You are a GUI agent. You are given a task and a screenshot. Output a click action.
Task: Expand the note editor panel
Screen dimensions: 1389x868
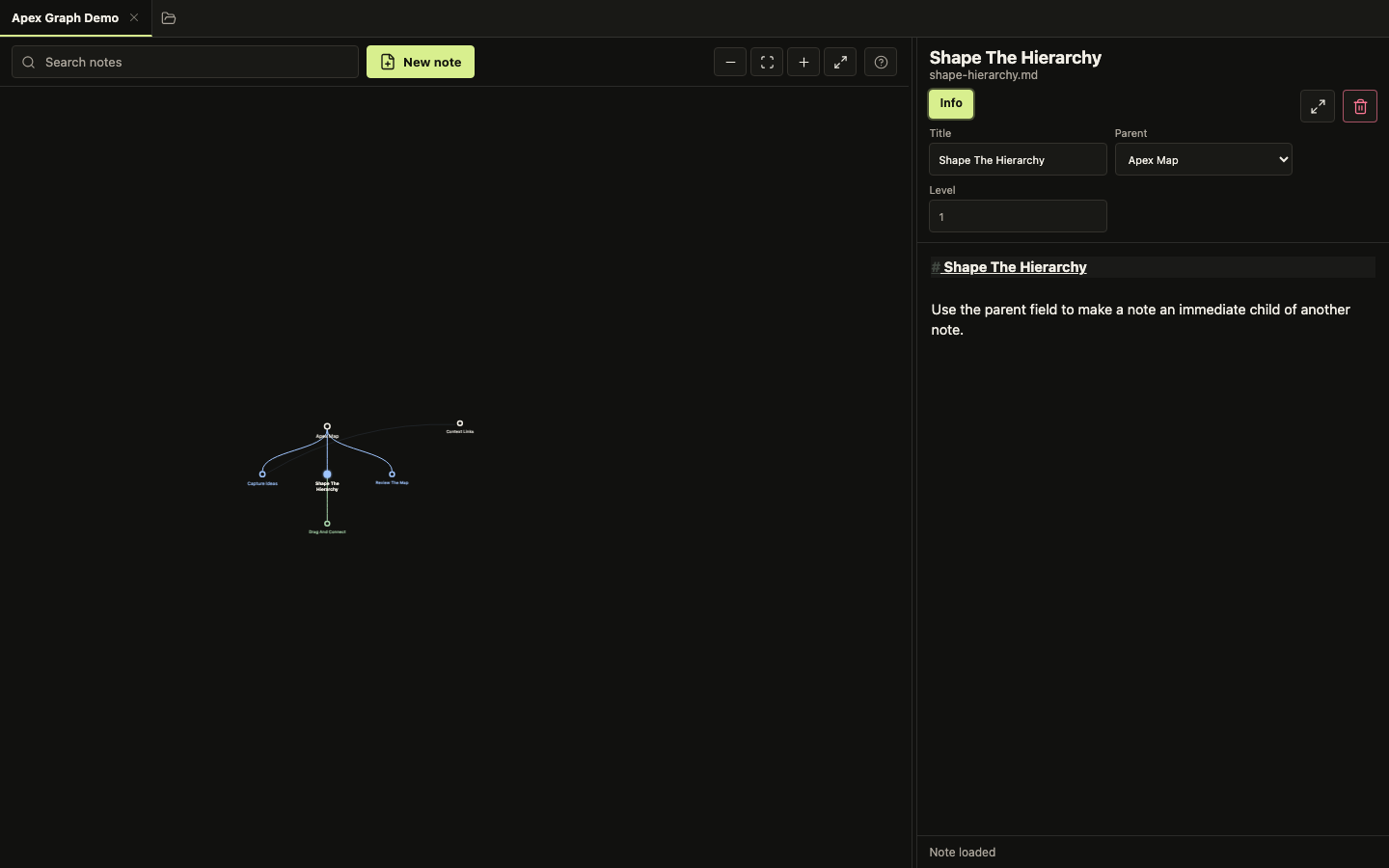(1318, 106)
